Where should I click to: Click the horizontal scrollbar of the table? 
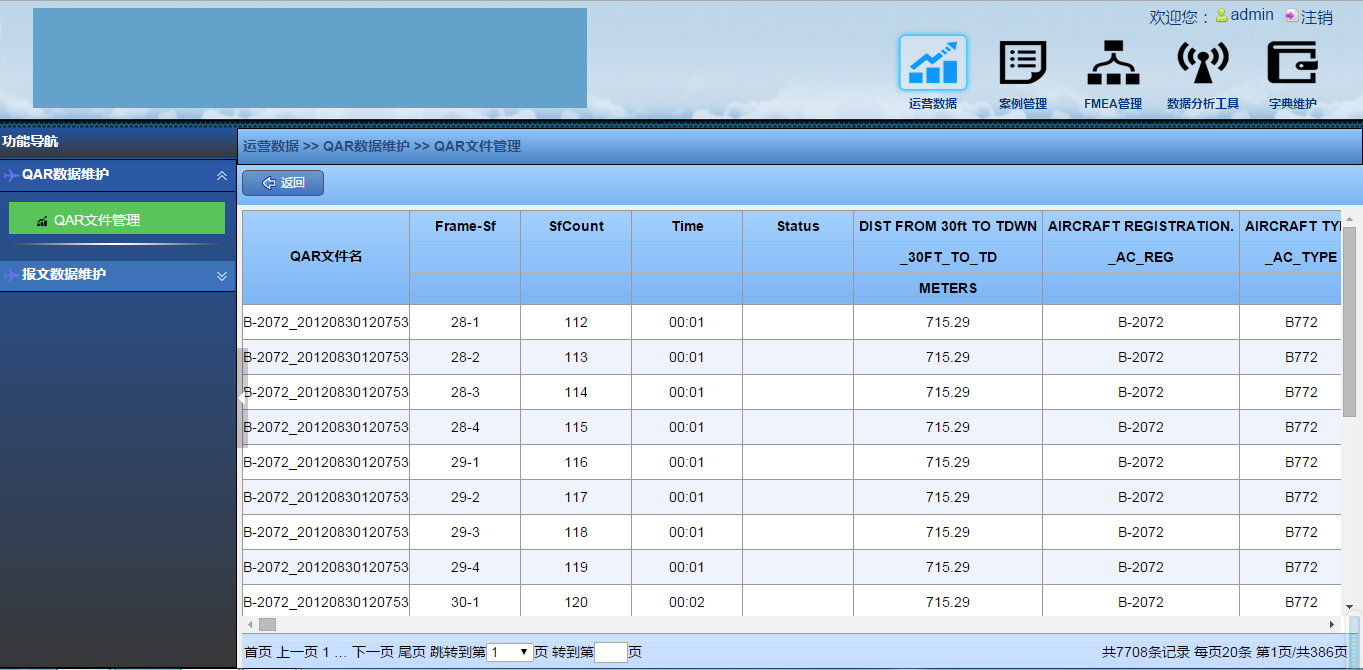click(x=700, y=624)
